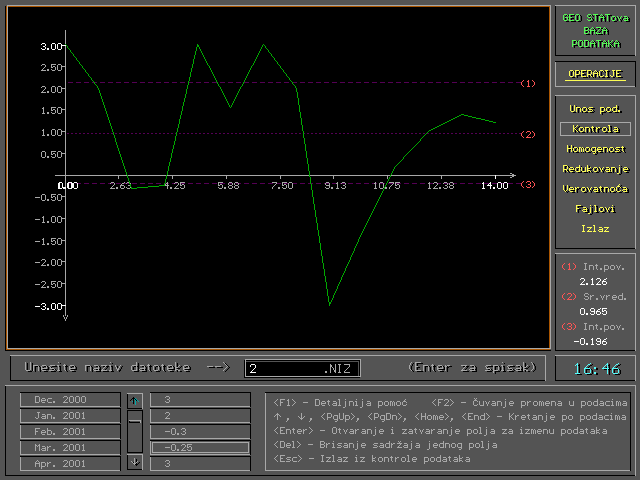Select the Feb. 2001 value field -0.3
640x480 pixels.
[x=200, y=431]
